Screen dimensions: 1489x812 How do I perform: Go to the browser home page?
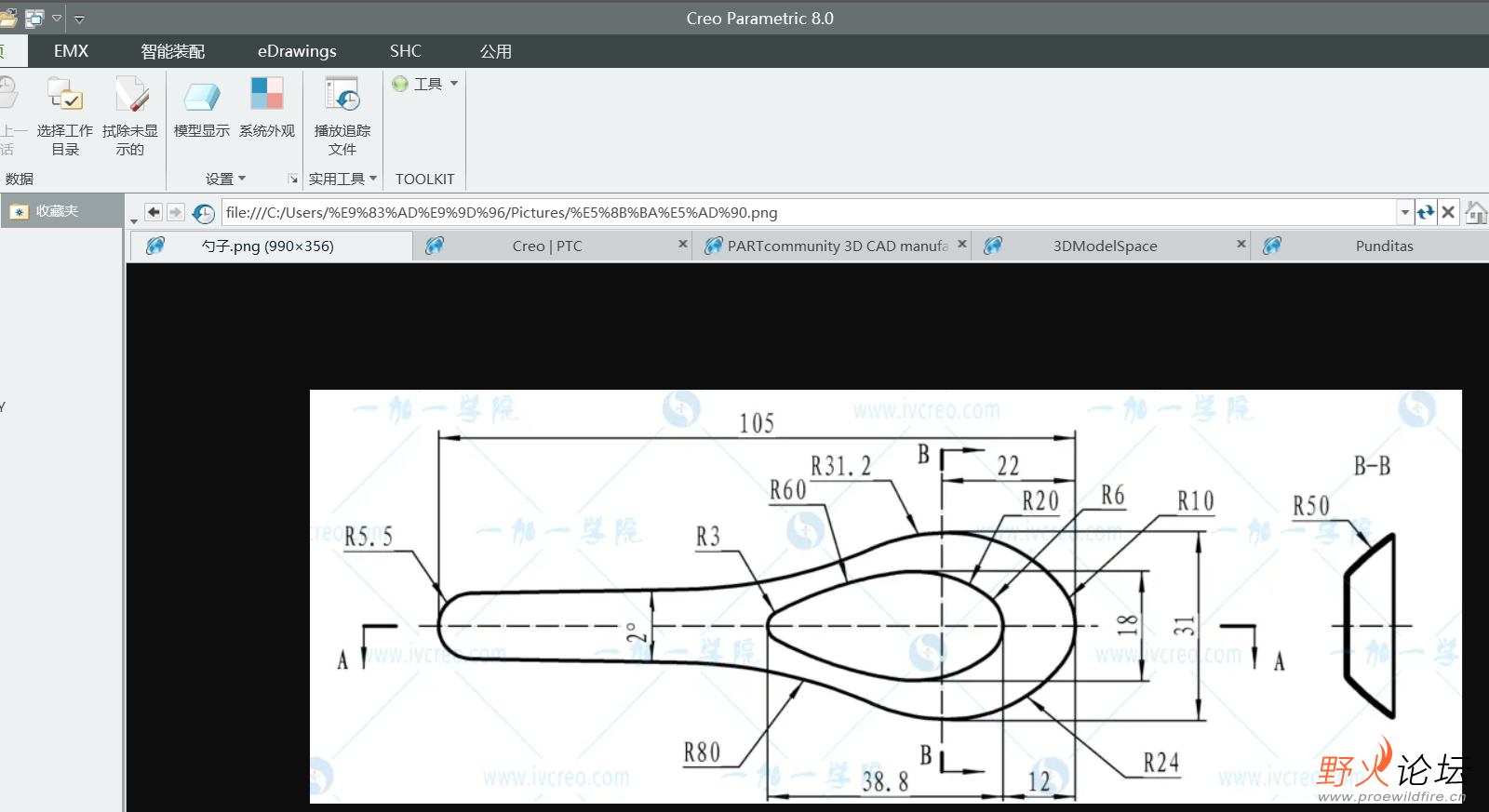tap(1476, 213)
